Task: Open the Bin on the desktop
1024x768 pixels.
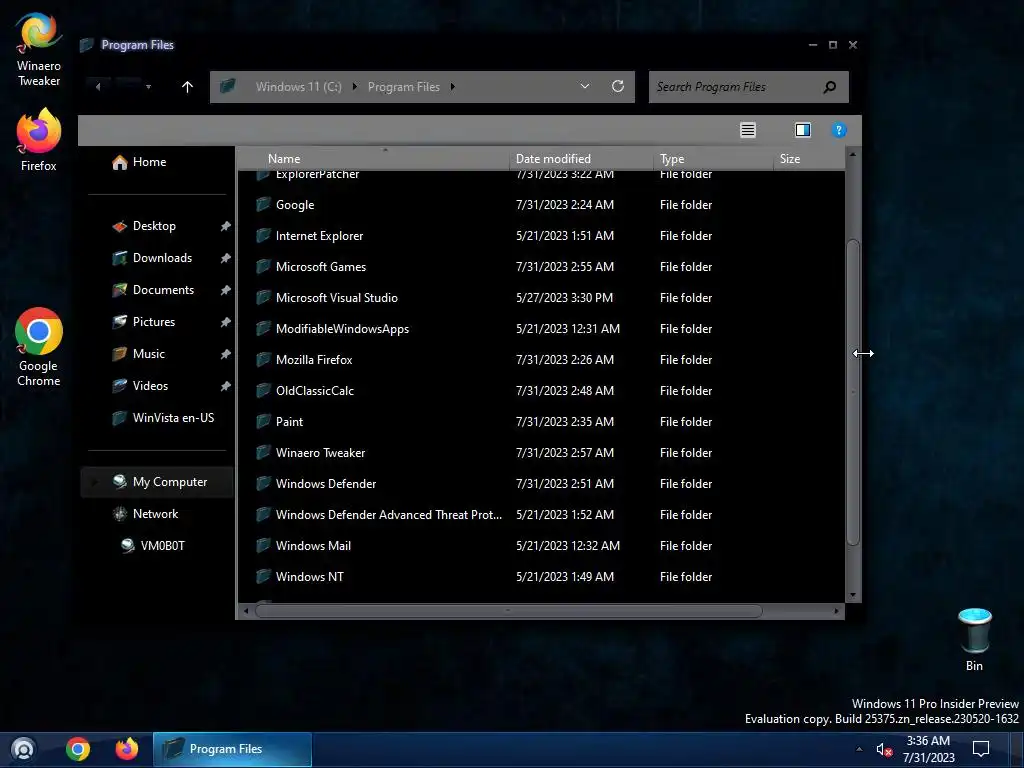Action: [974, 639]
